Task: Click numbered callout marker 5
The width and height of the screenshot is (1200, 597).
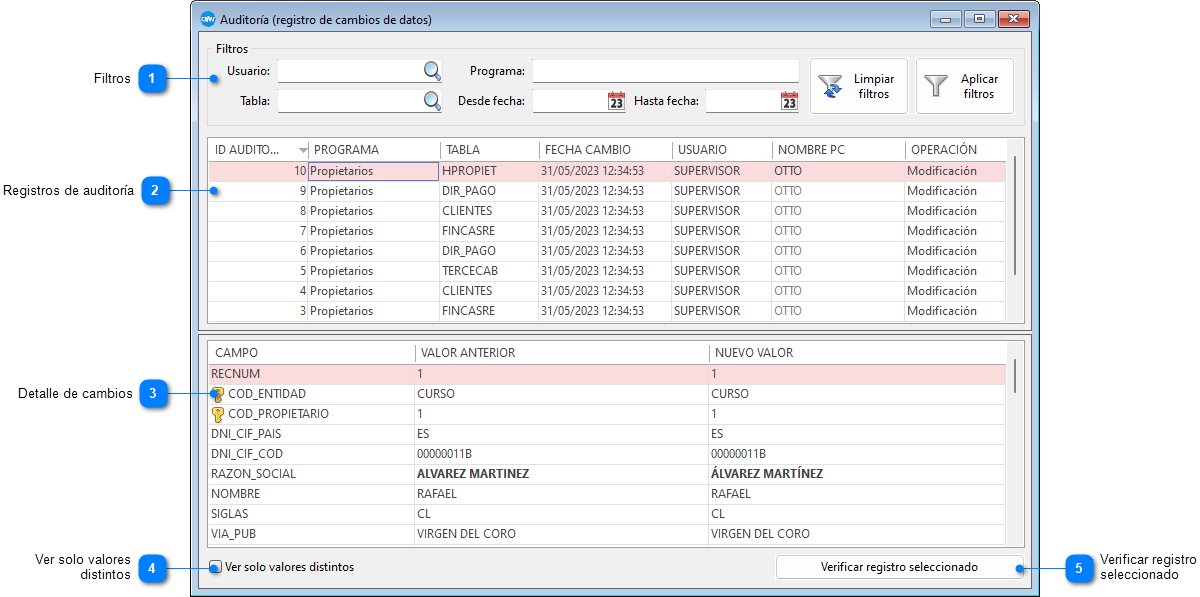Action: pyautogui.click(x=1078, y=568)
